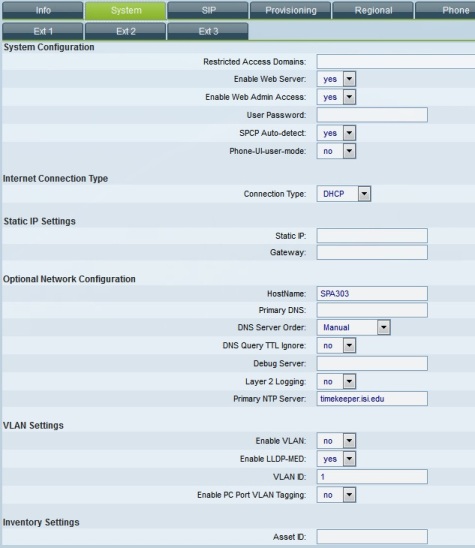The height and width of the screenshot is (548, 475).
Task: Click the Inventory Settings heading
Action: [x=41, y=522]
